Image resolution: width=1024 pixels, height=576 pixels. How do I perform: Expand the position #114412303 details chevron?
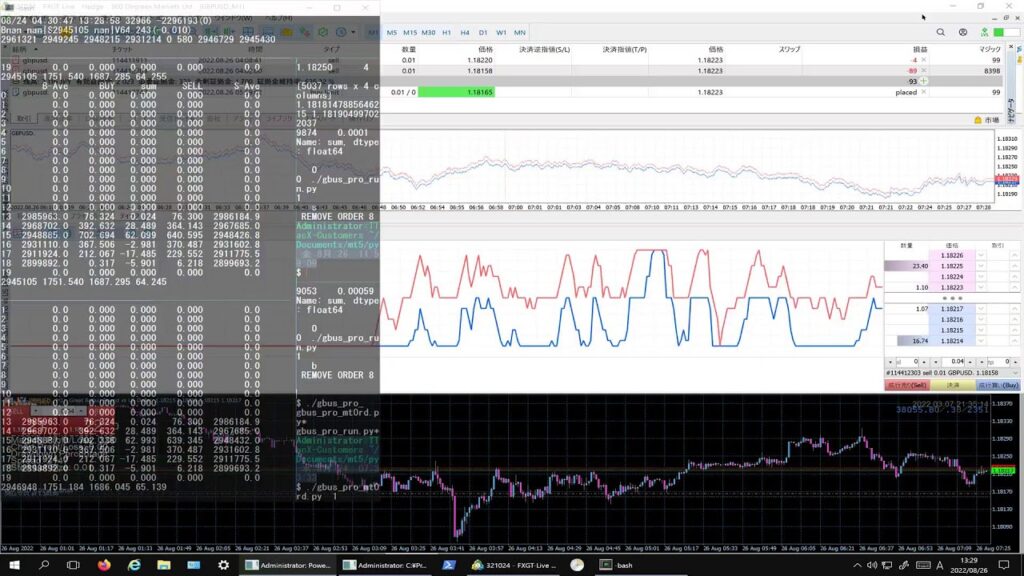pos(1015,372)
